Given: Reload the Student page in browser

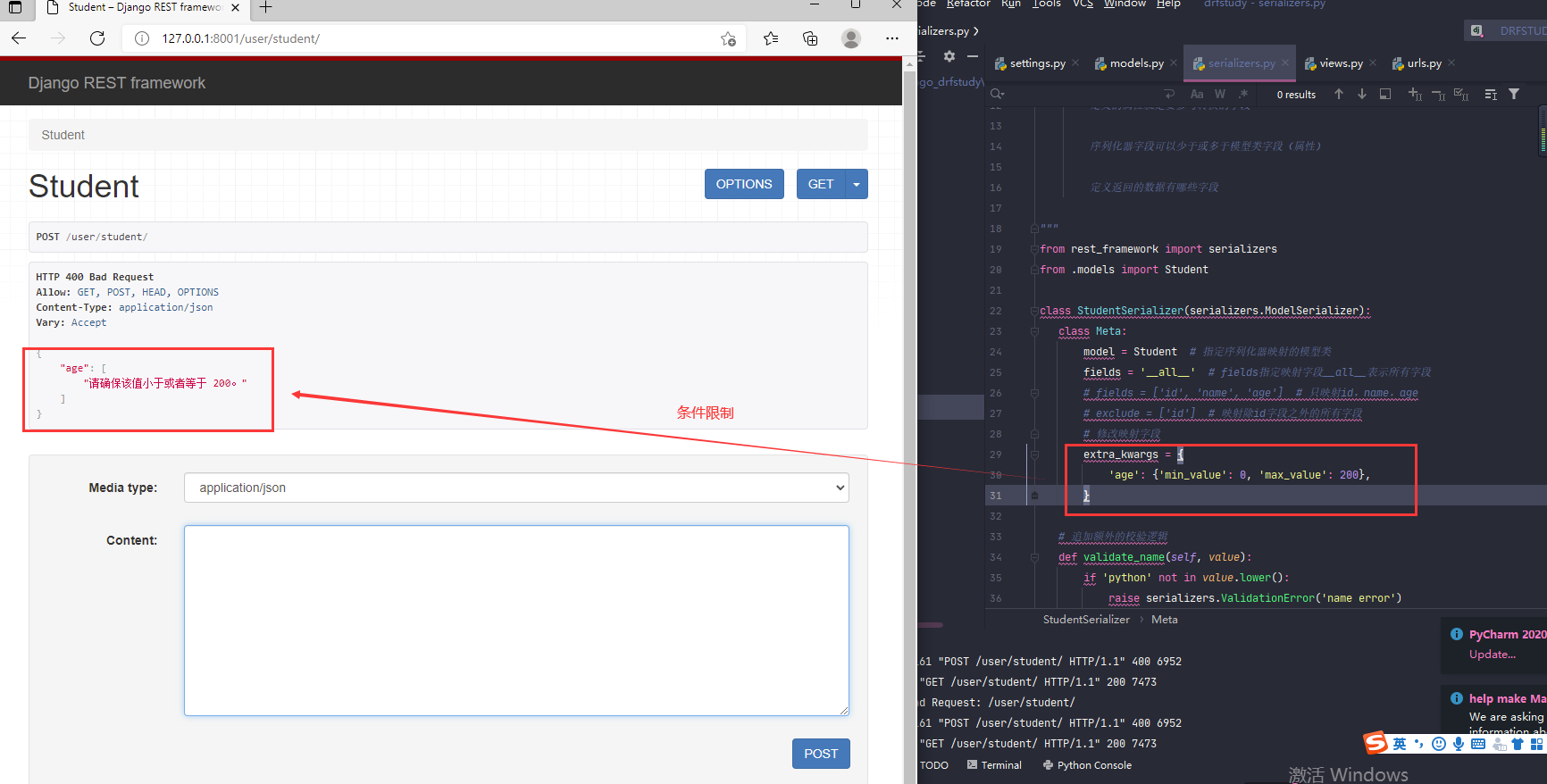Looking at the screenshot, I should [97, 38].
